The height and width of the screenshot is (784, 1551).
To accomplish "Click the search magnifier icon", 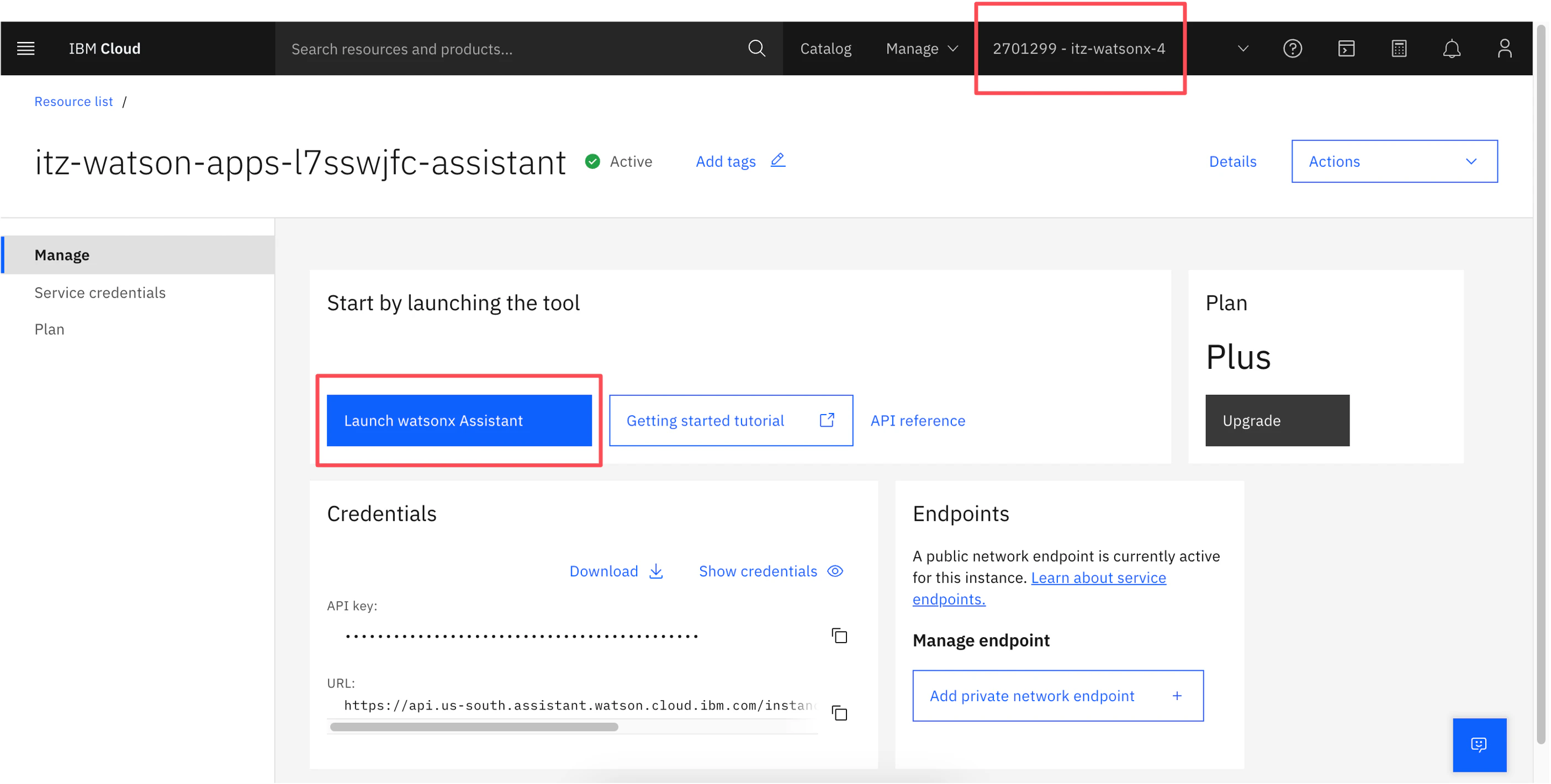I will coord(756,48).
